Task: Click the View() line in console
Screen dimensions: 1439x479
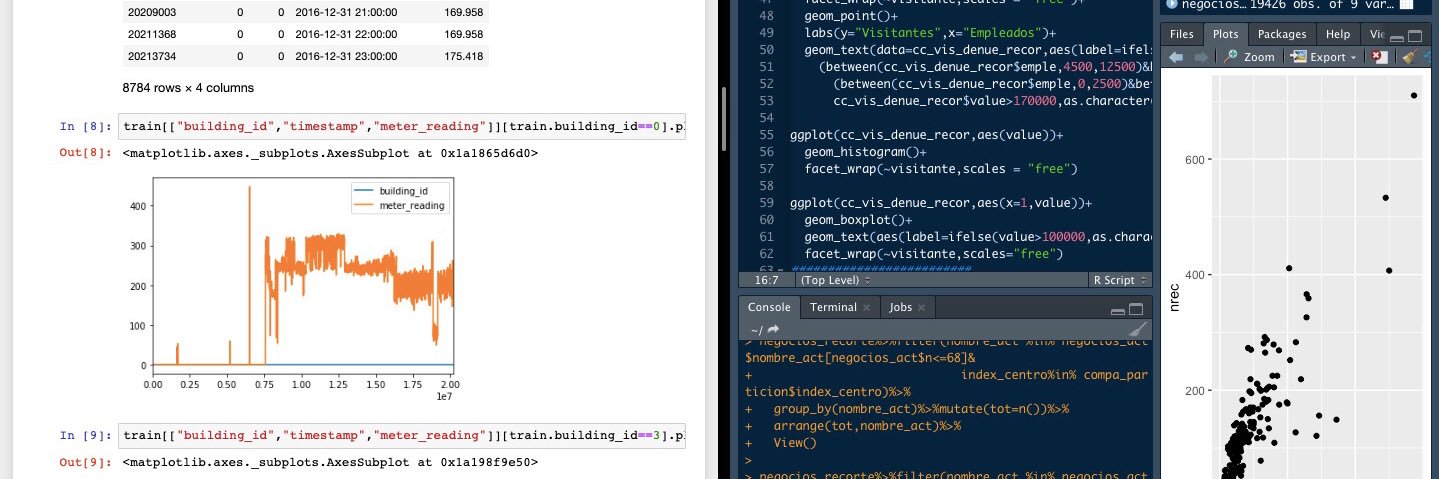Action: point(796,442)
